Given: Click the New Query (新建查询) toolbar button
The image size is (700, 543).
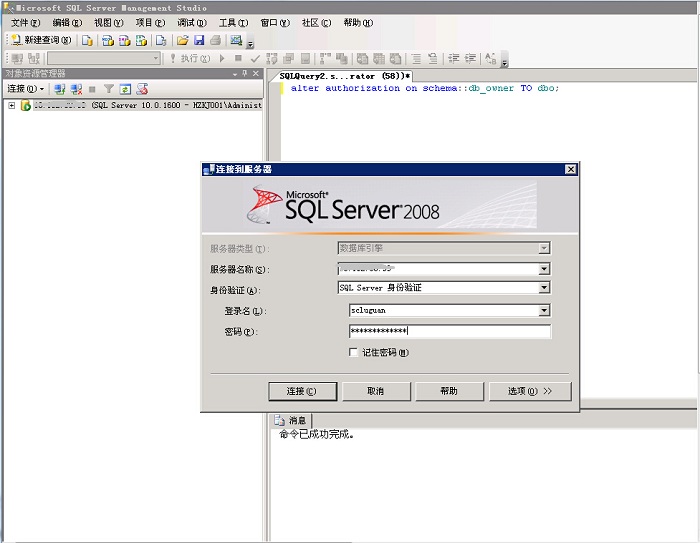Looking at the screenshot, I should (41, 40).
